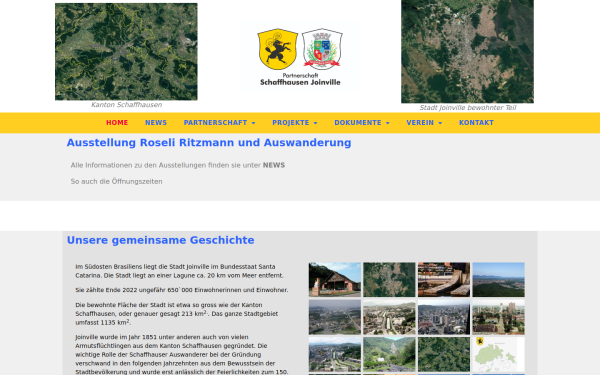Expand the PARTNERSCHAFT dropdown menu
This screenshot has width=600, height=375.
point(219,123)
